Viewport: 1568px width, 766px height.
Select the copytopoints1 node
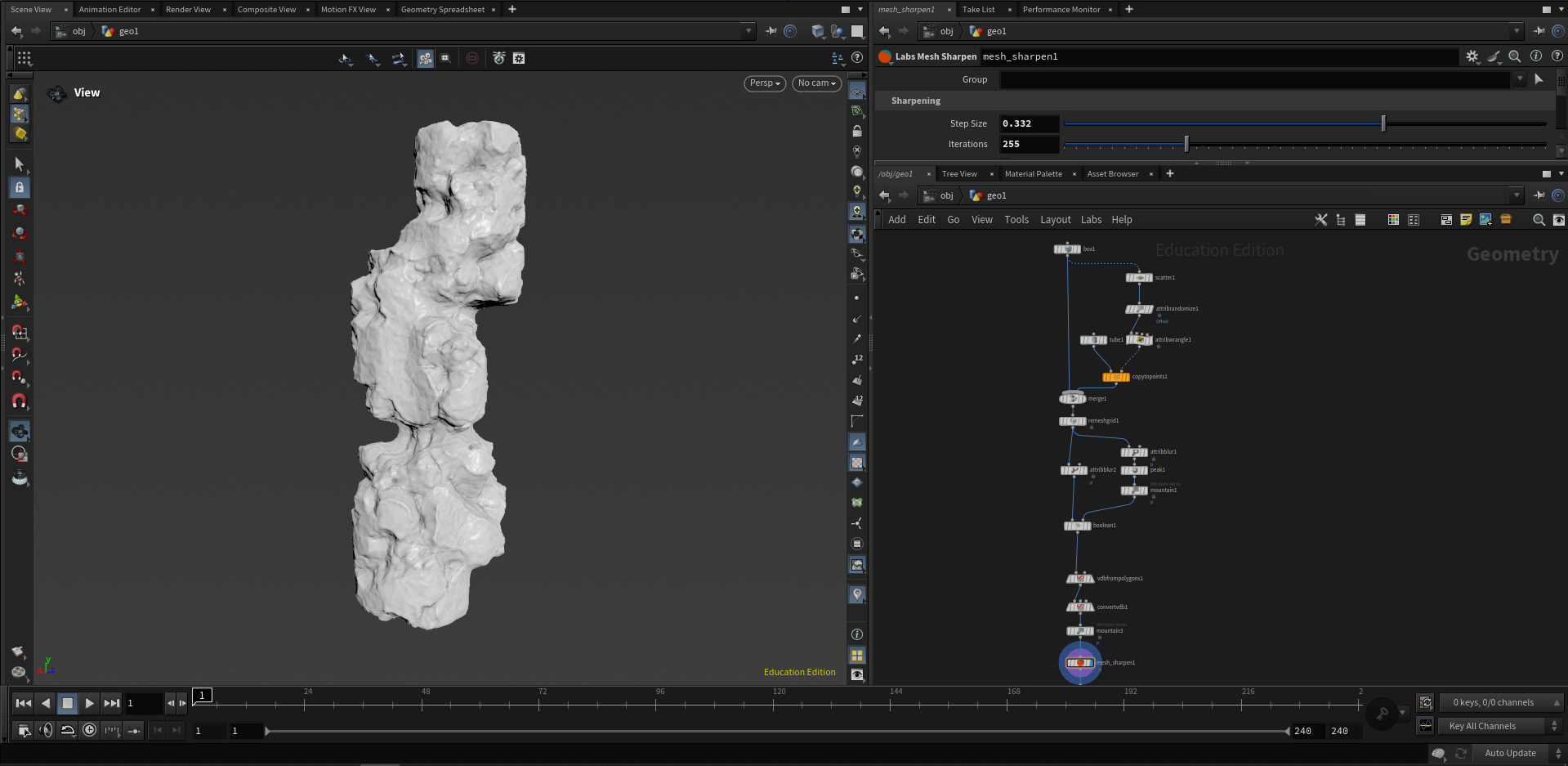pyautogui.click(x=1115, y=377)
